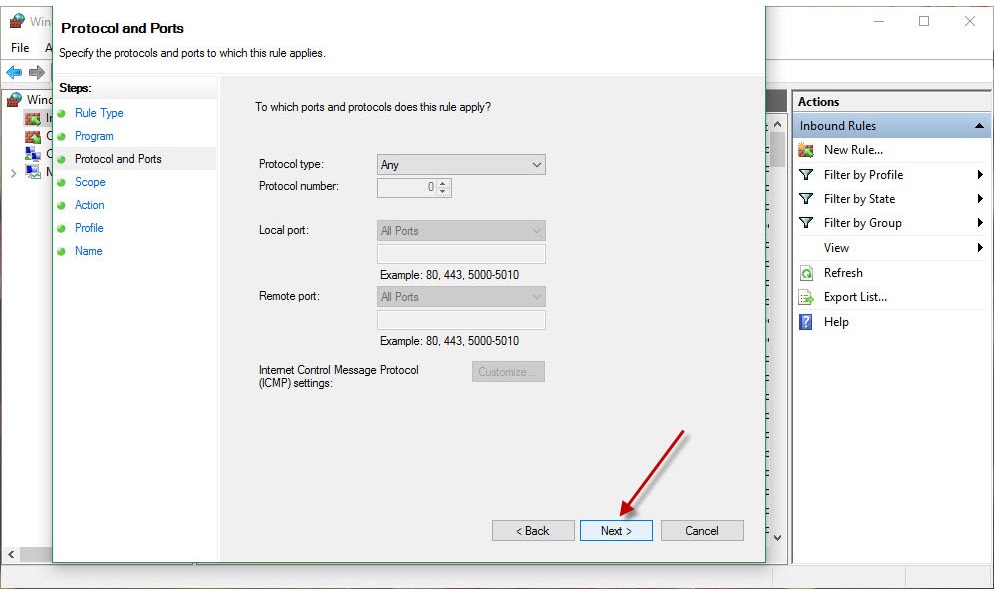Expand the Monitoring tree node
The image size is (994, 597).
(x=13, y=173)
